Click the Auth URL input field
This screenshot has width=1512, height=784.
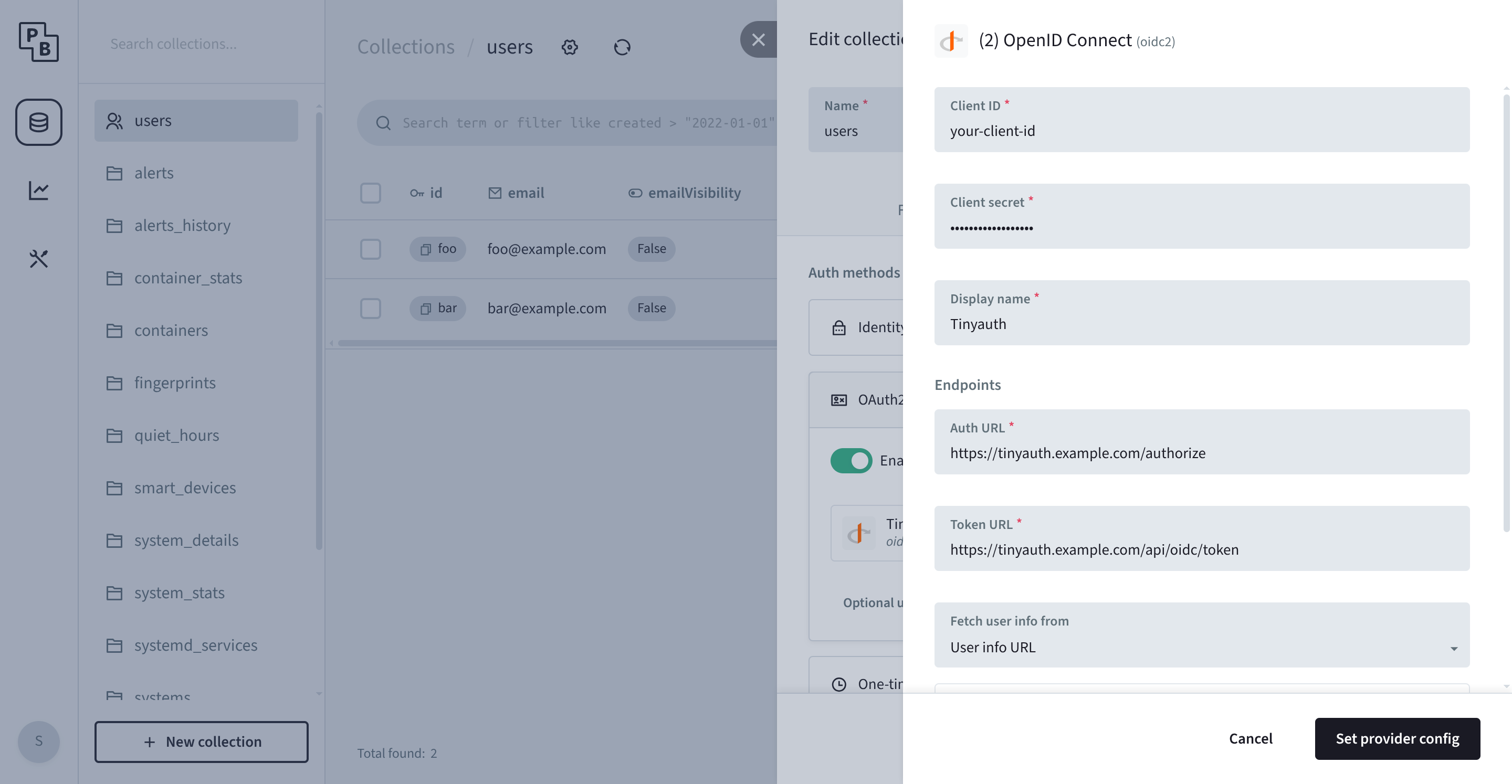click(1202, 442)
